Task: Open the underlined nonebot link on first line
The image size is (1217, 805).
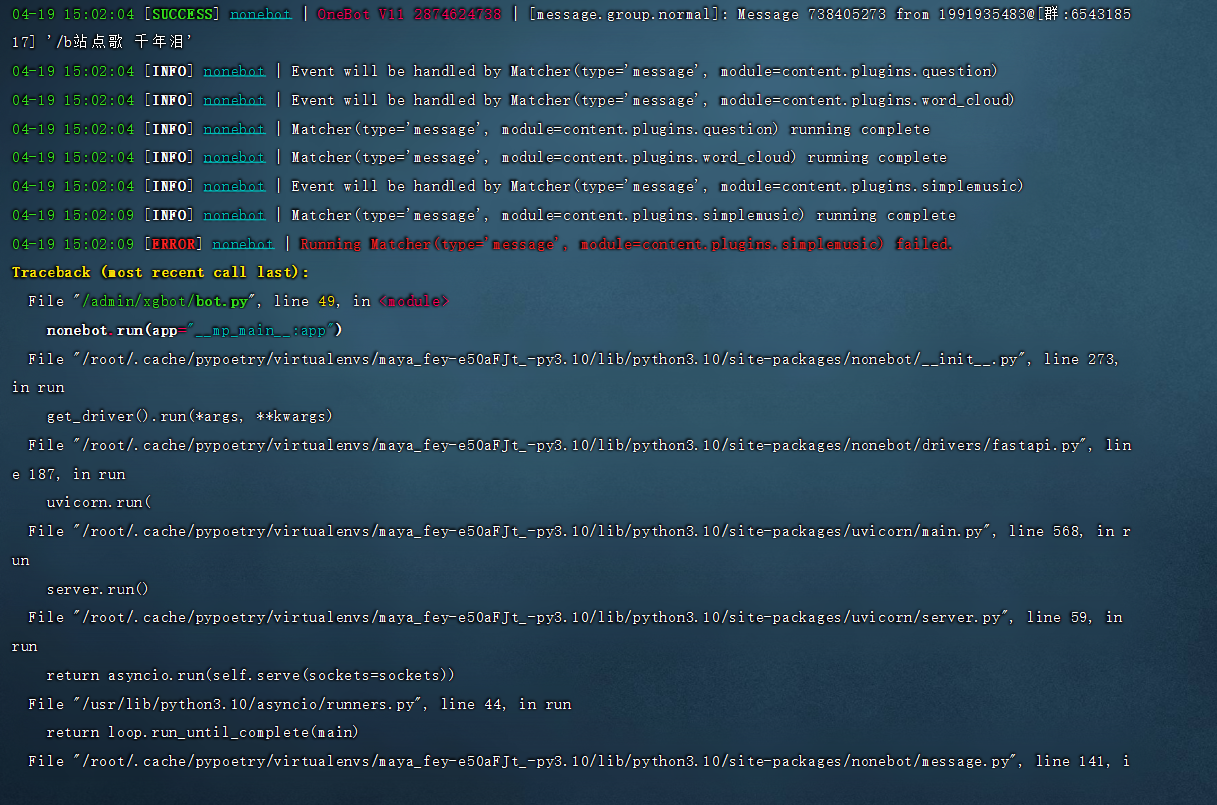Action: [260, 14]
